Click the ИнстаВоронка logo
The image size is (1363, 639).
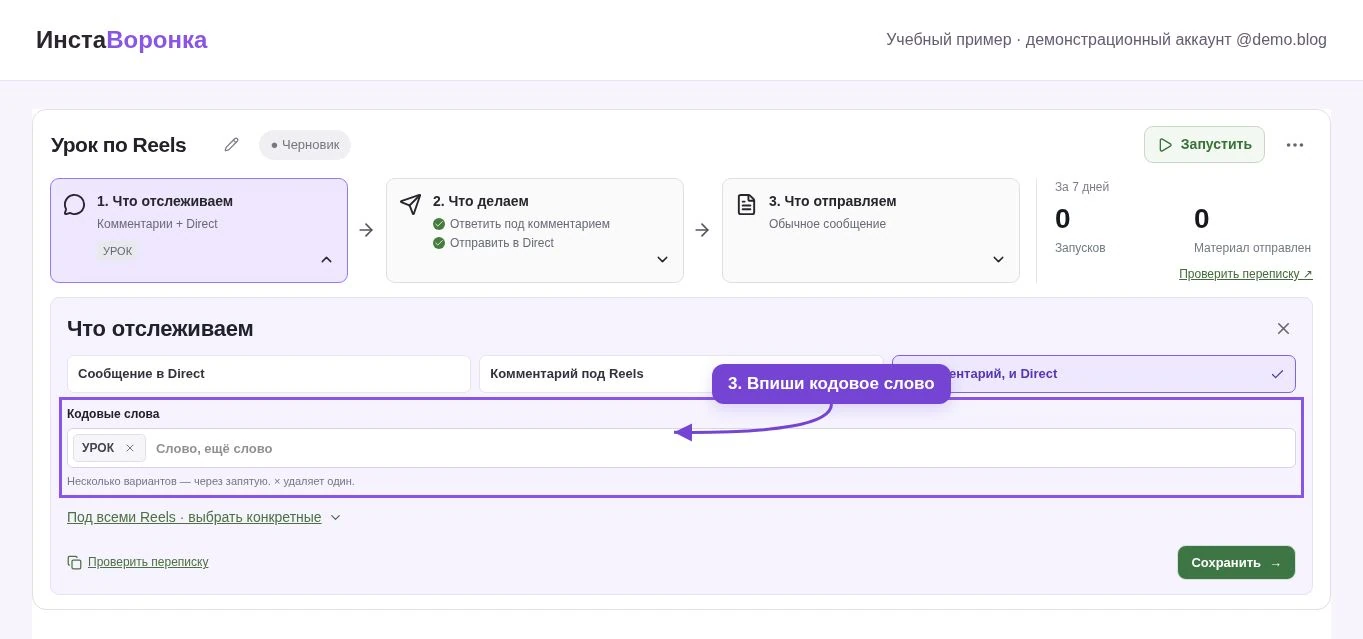point(122,40)
